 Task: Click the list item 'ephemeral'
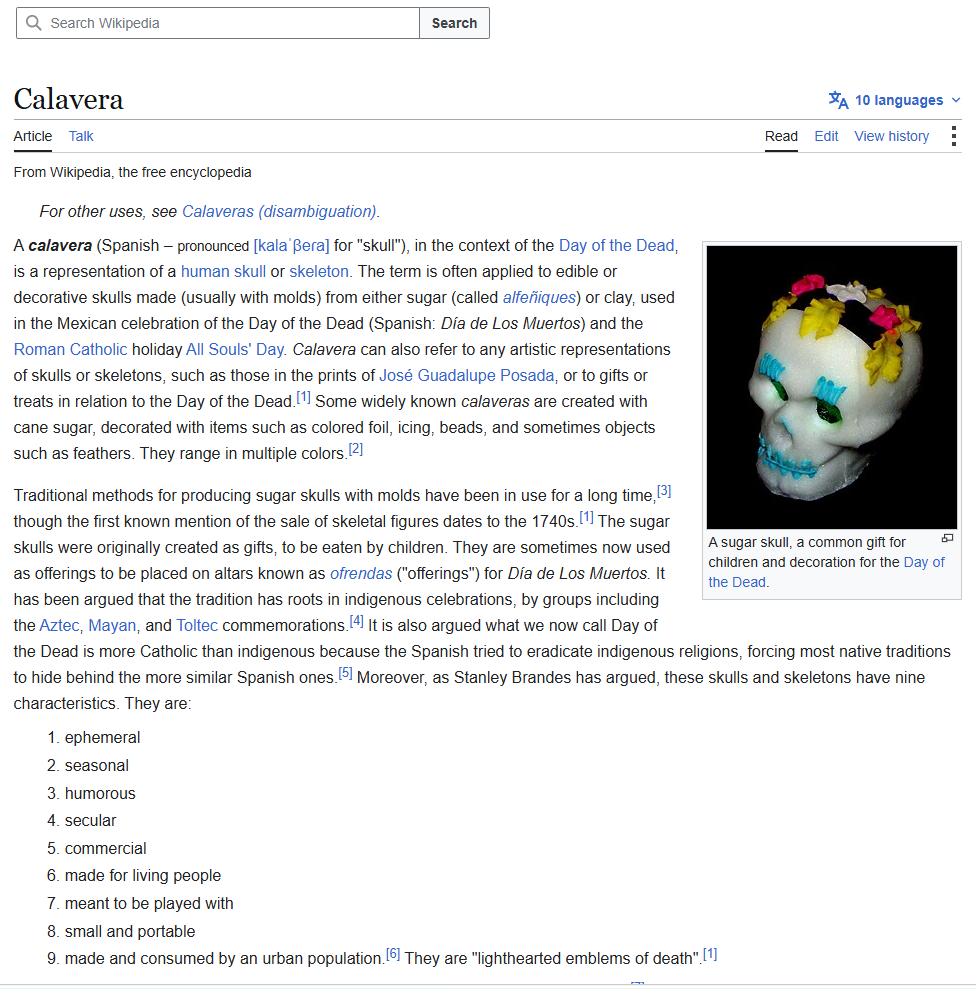(x=102, y=737)
